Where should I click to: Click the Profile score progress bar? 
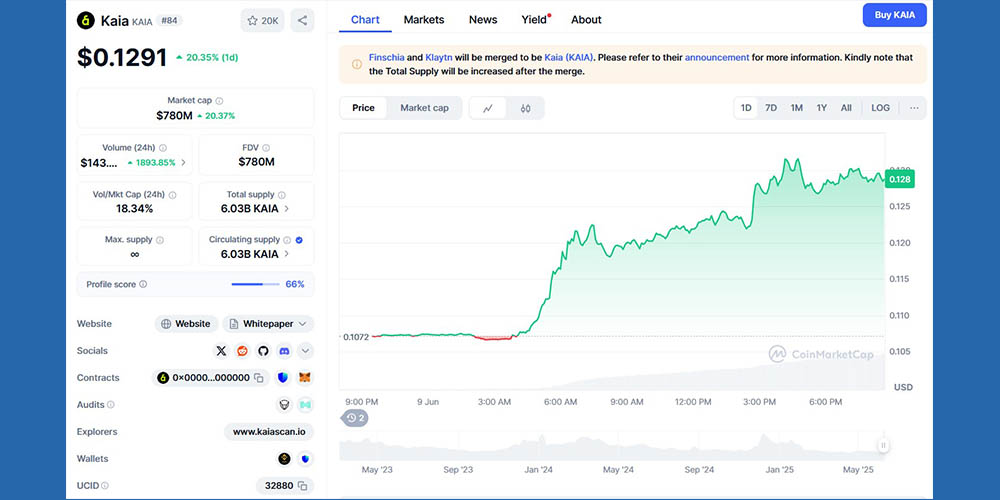coord(255,284)
